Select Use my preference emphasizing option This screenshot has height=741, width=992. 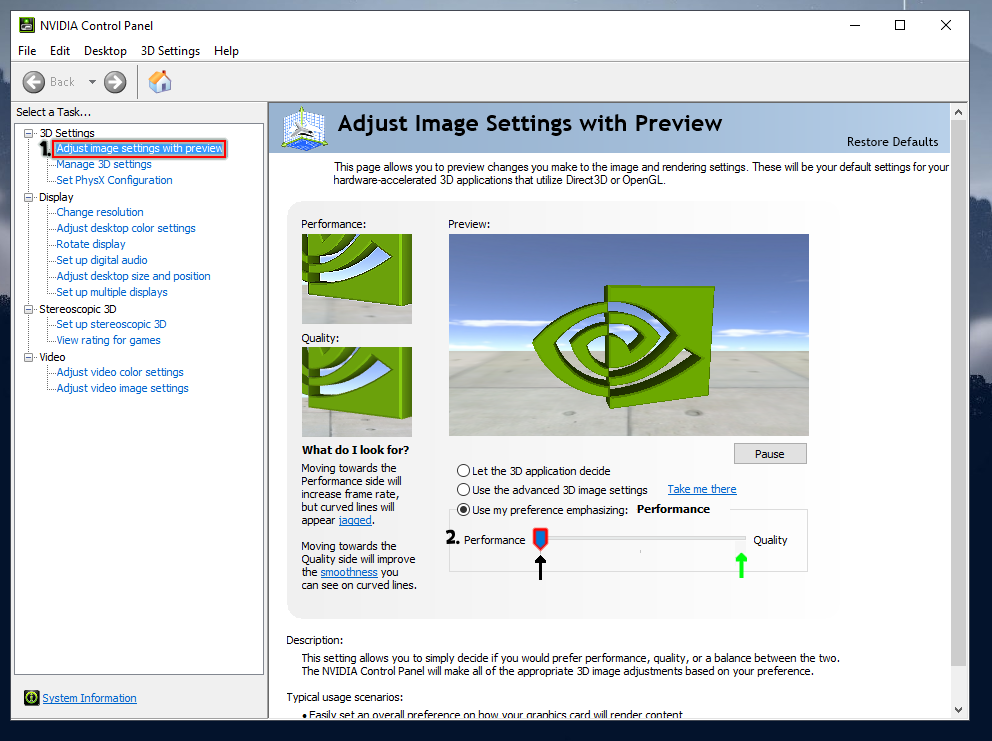coord(464,509)
